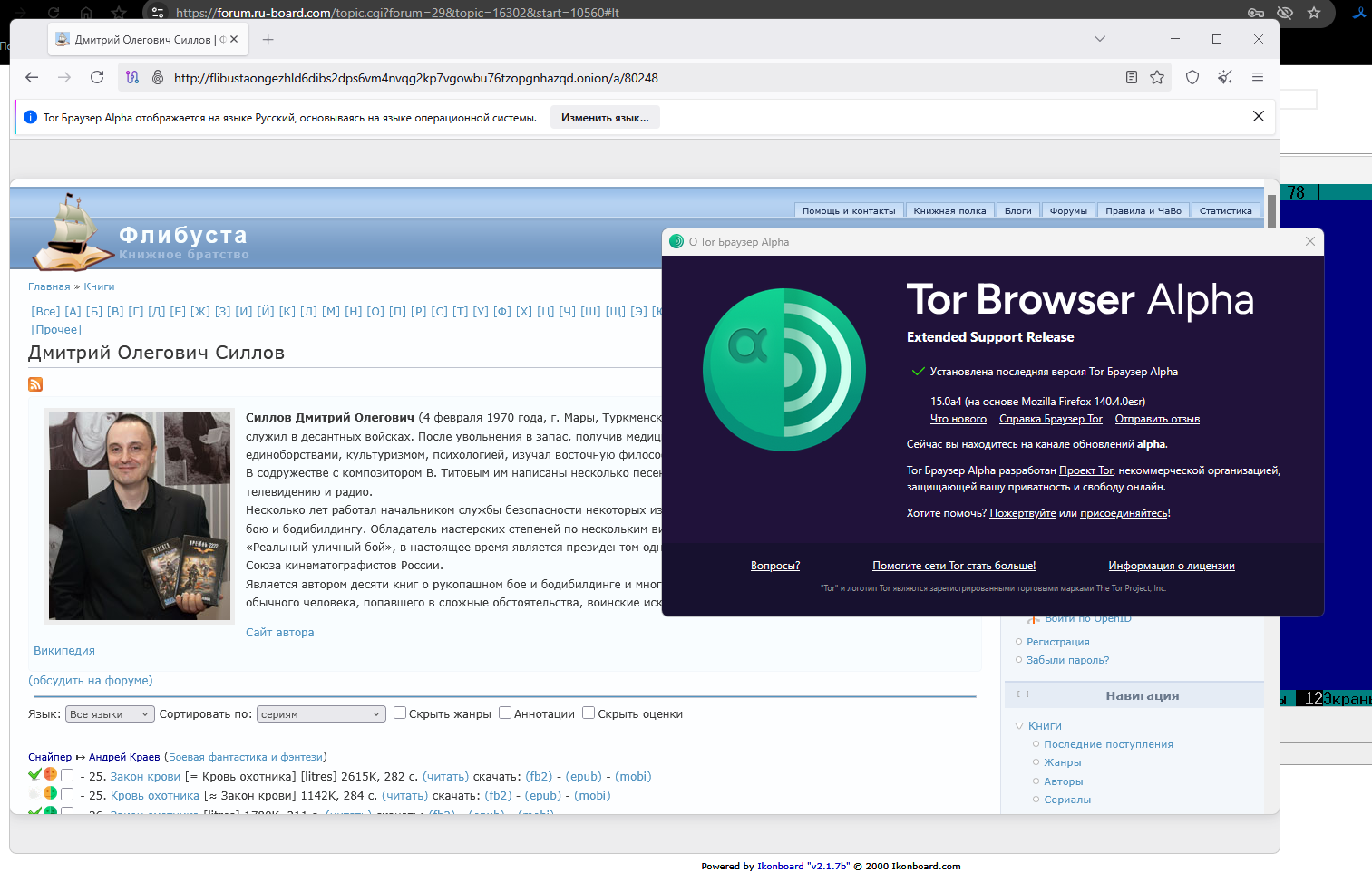Open the security level shield icon

pyautogui.click(x=1192, y=78)
